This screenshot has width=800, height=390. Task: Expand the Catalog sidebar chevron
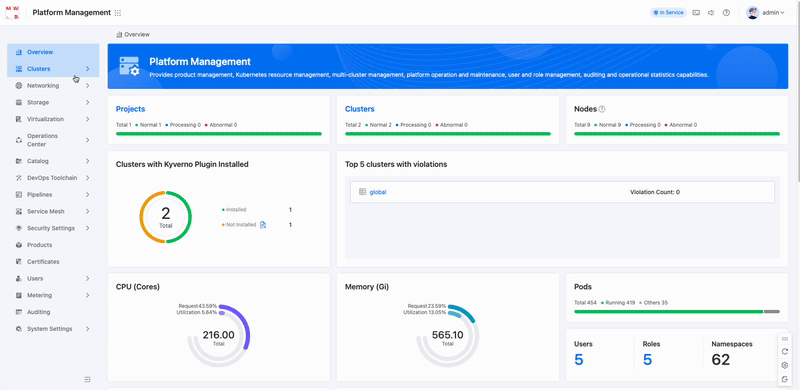coord(87,161)
